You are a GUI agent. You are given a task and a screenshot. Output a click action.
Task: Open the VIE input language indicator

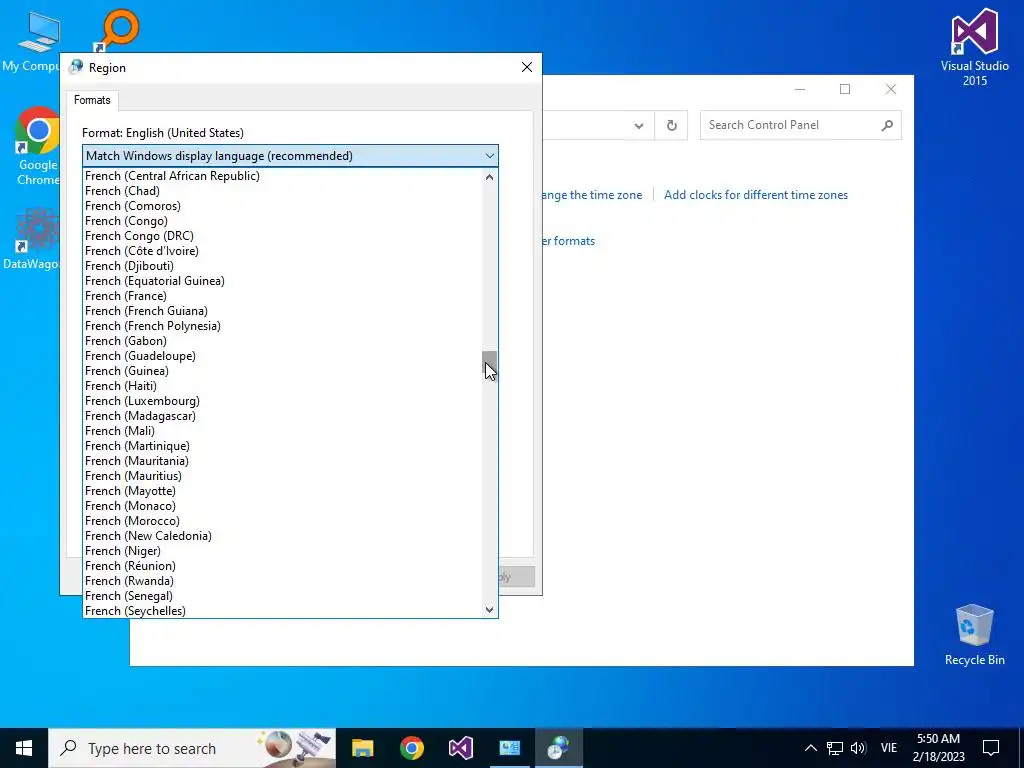[x=889, y=748]
